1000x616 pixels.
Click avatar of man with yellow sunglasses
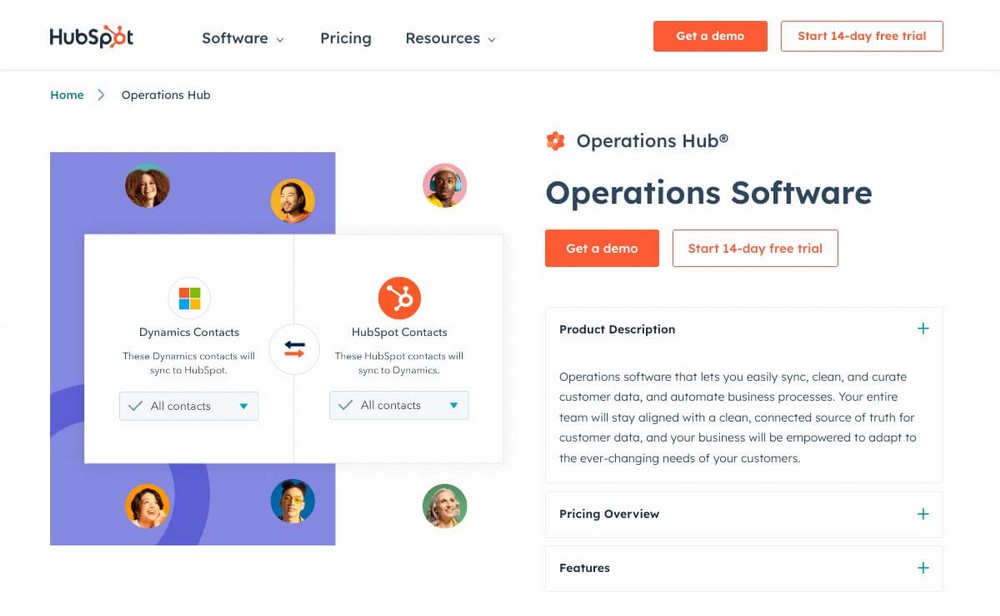tap(293, 501)
